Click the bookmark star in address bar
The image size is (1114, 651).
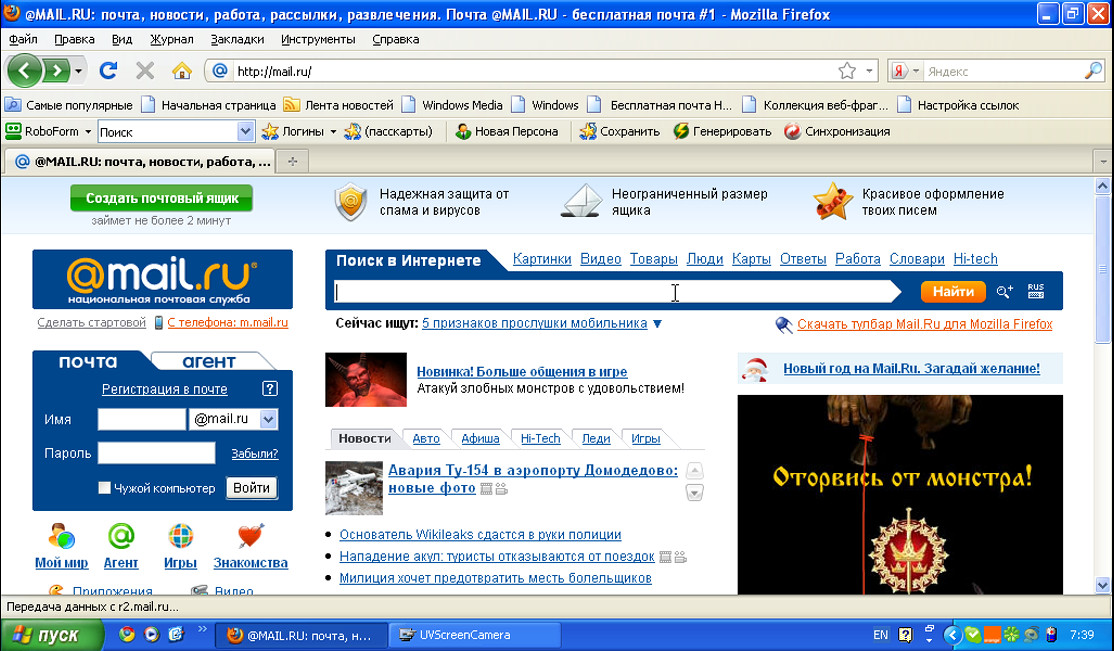pos(847,71)
